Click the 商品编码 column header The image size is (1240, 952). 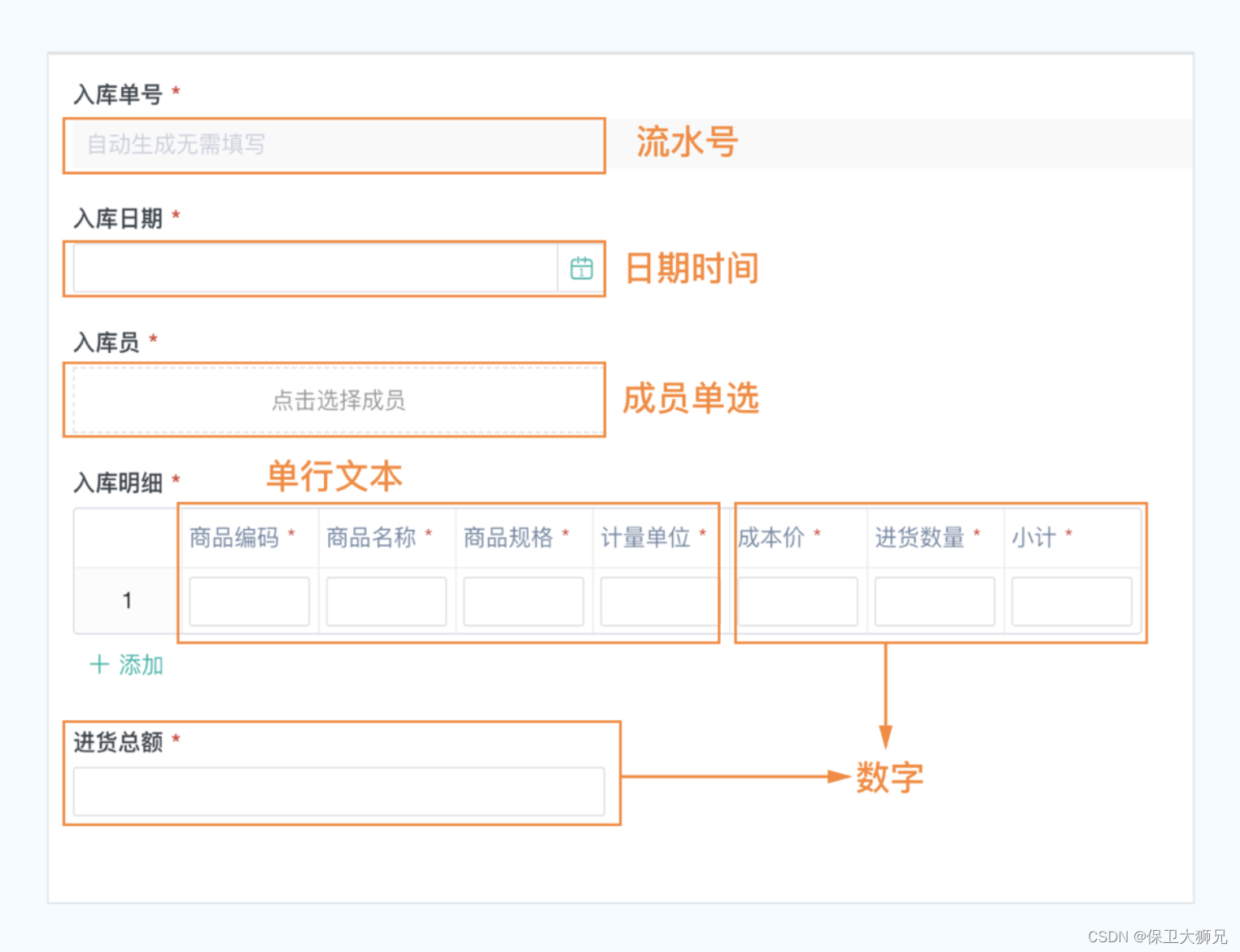point(234,538)
